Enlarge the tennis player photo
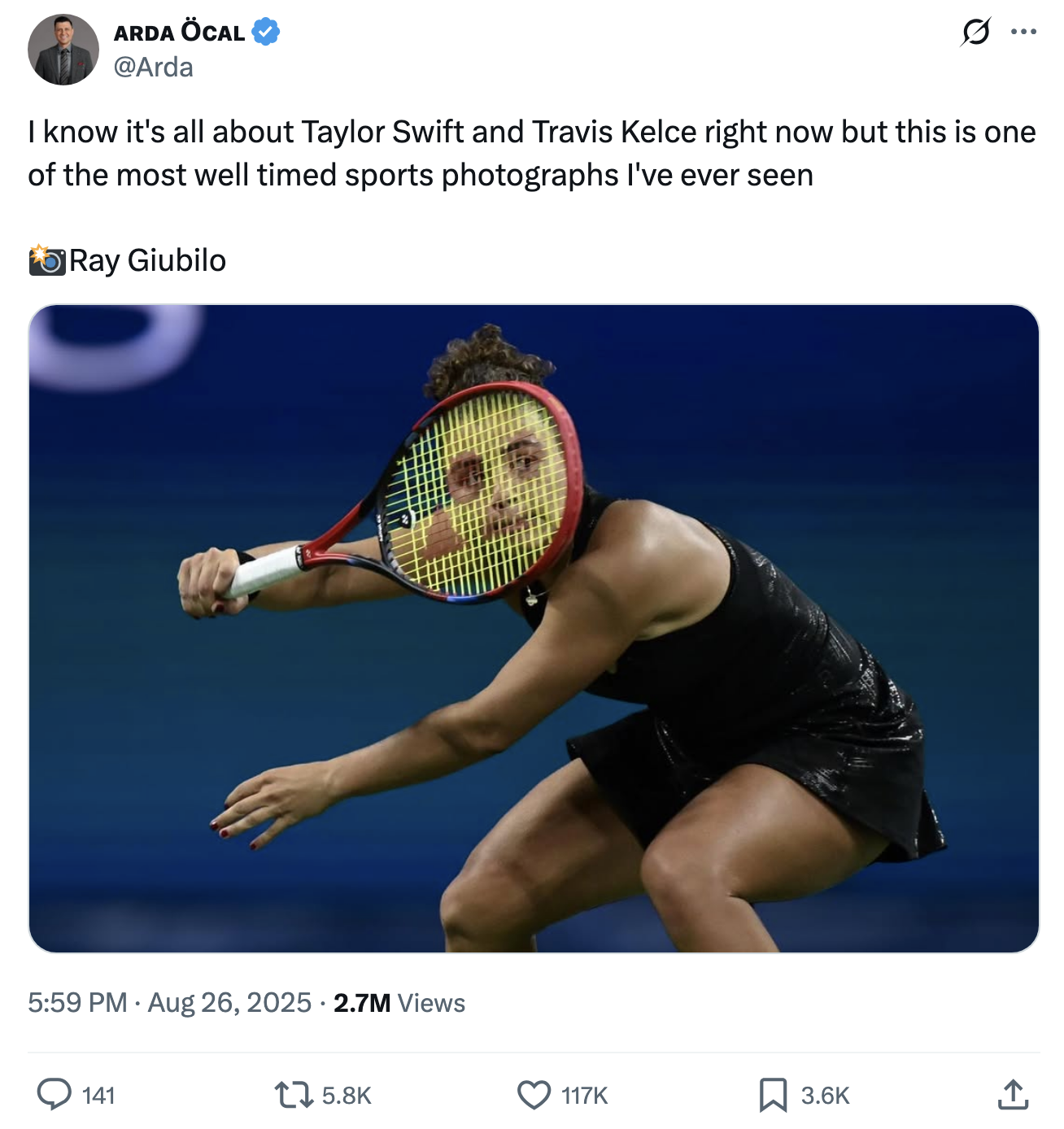This screenshot has height=1129, width=1064. coord(534,628)
